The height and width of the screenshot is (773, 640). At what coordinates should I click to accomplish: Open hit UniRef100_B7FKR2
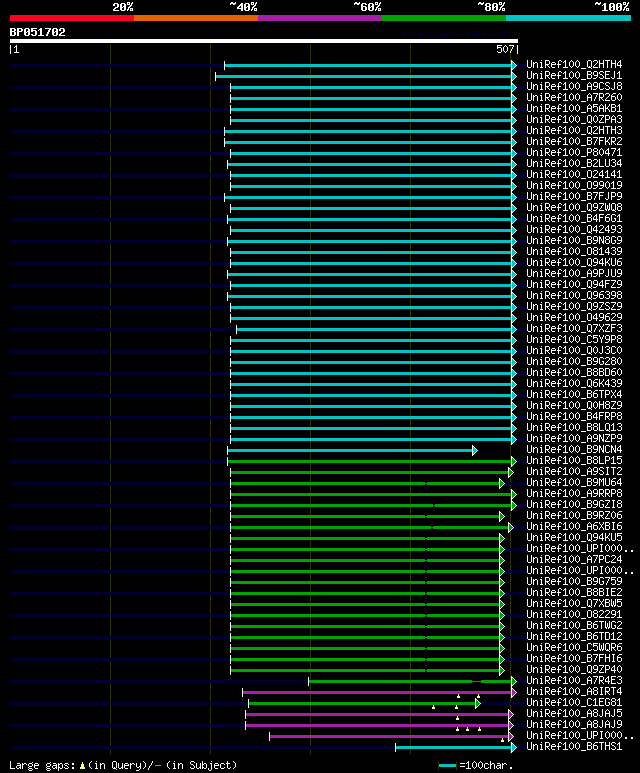point(574,141)
